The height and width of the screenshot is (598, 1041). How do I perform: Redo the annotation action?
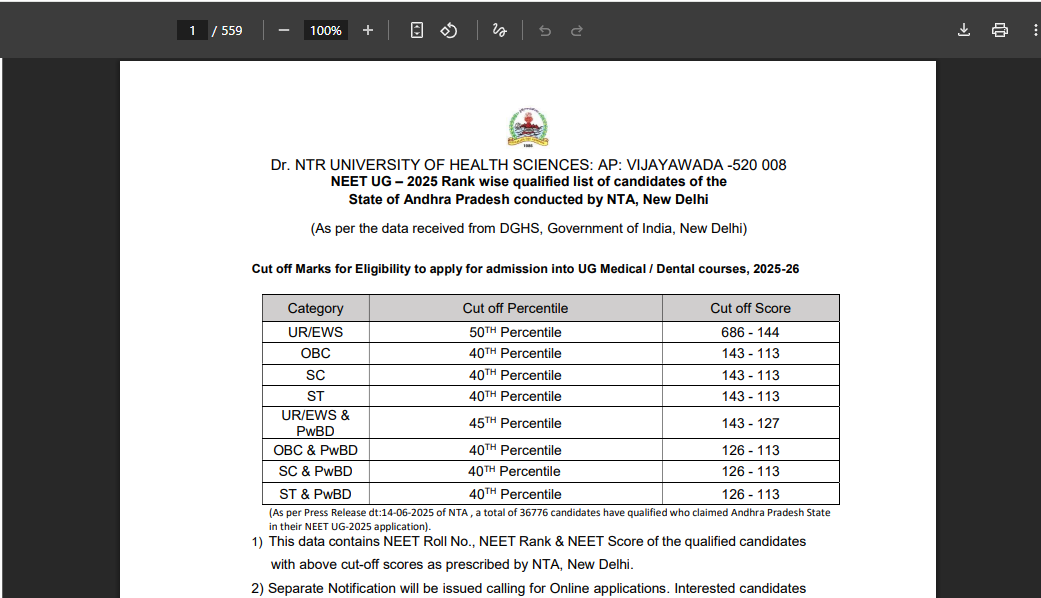(577, 31)
